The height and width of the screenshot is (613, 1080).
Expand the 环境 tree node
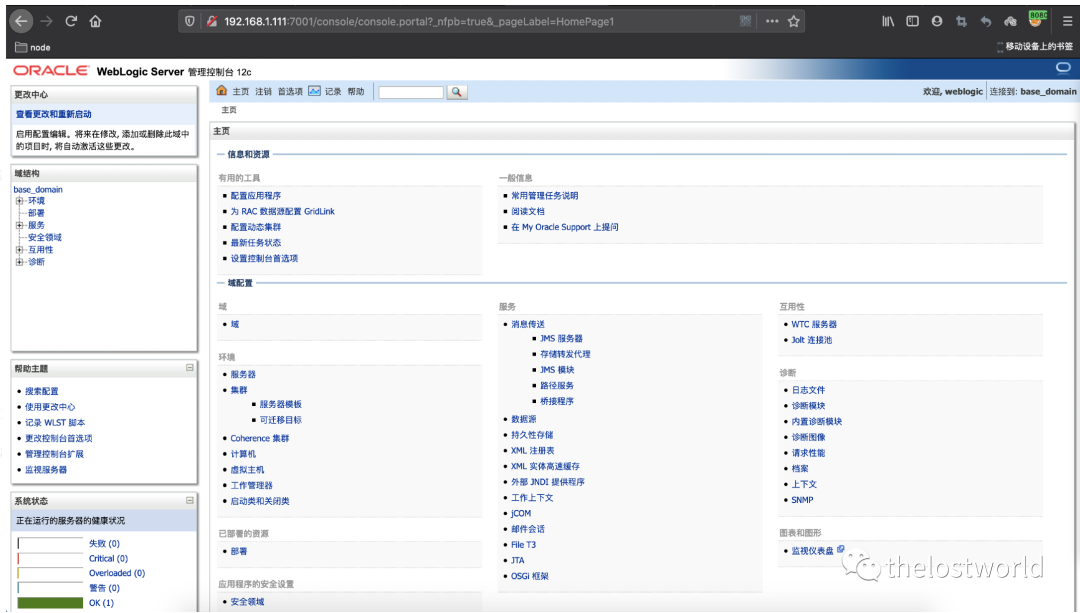tap(19, 201)
